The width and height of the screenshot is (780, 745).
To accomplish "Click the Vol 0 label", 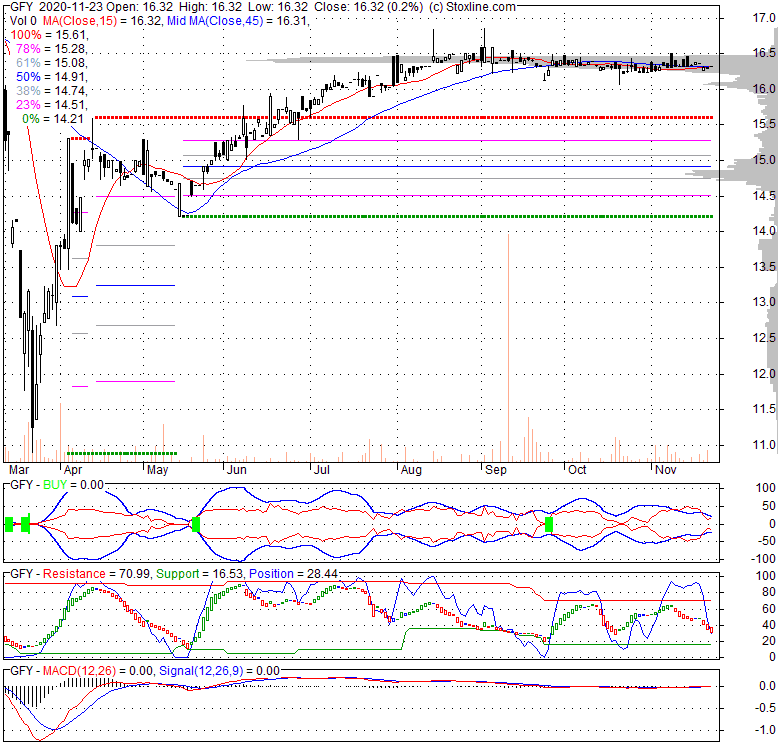I will pos(23,21).
